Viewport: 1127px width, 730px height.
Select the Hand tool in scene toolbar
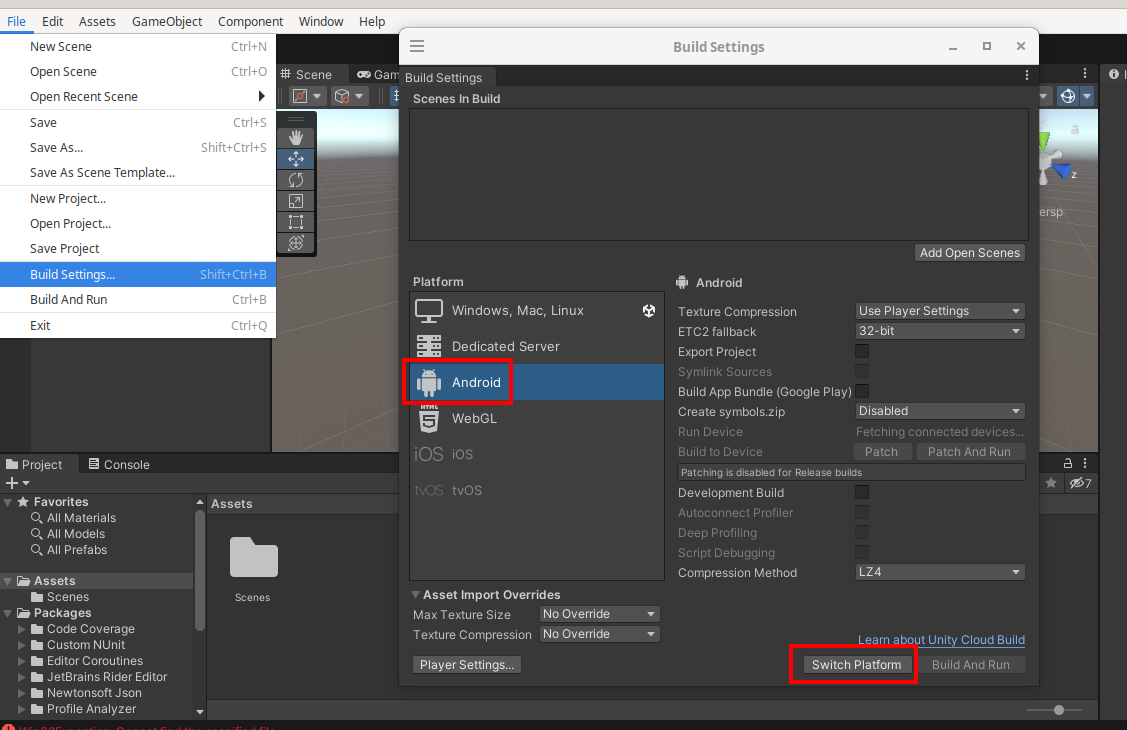coord(296,136)
